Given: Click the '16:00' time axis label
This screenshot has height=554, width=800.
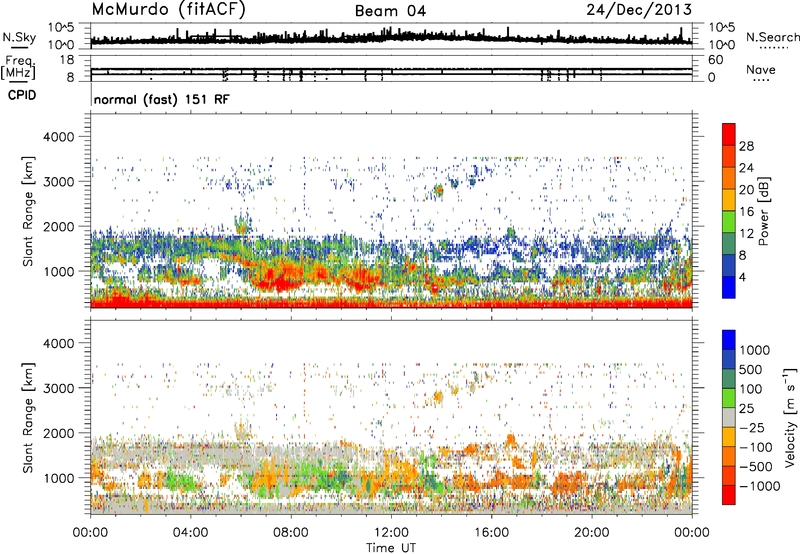Looking at the screenshot, I should 491,533.
